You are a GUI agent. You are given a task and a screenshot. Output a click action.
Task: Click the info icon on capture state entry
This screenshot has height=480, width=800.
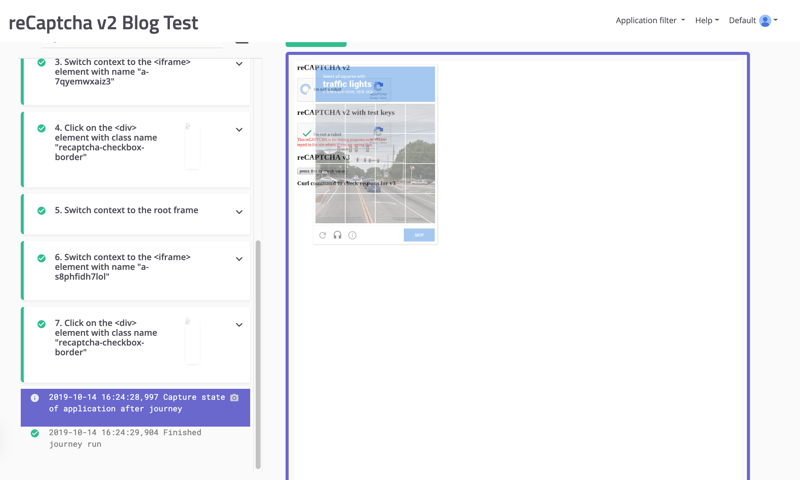point(35,398)
